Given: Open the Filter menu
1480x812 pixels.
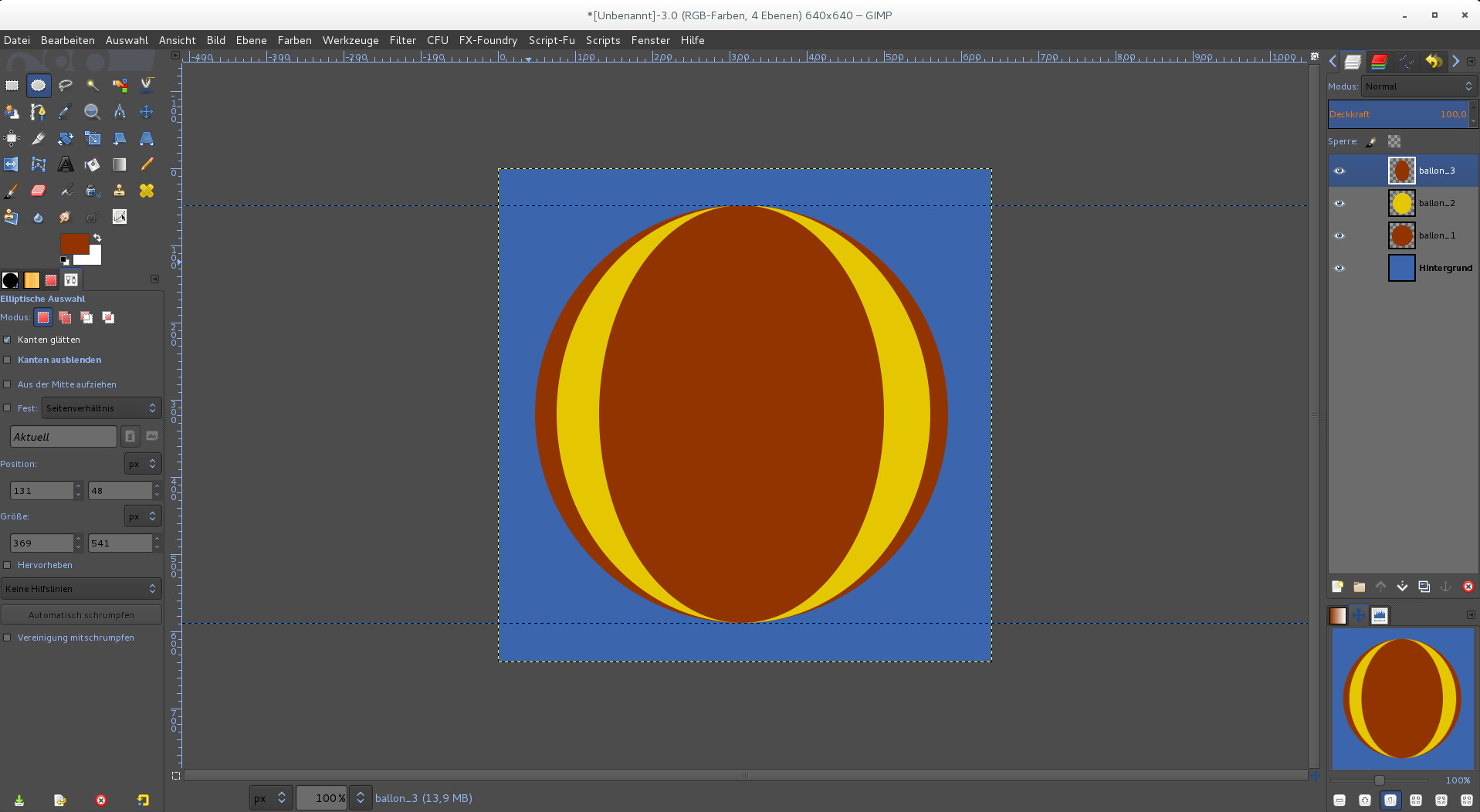Looking at the screenshot, I should [402, 40].
